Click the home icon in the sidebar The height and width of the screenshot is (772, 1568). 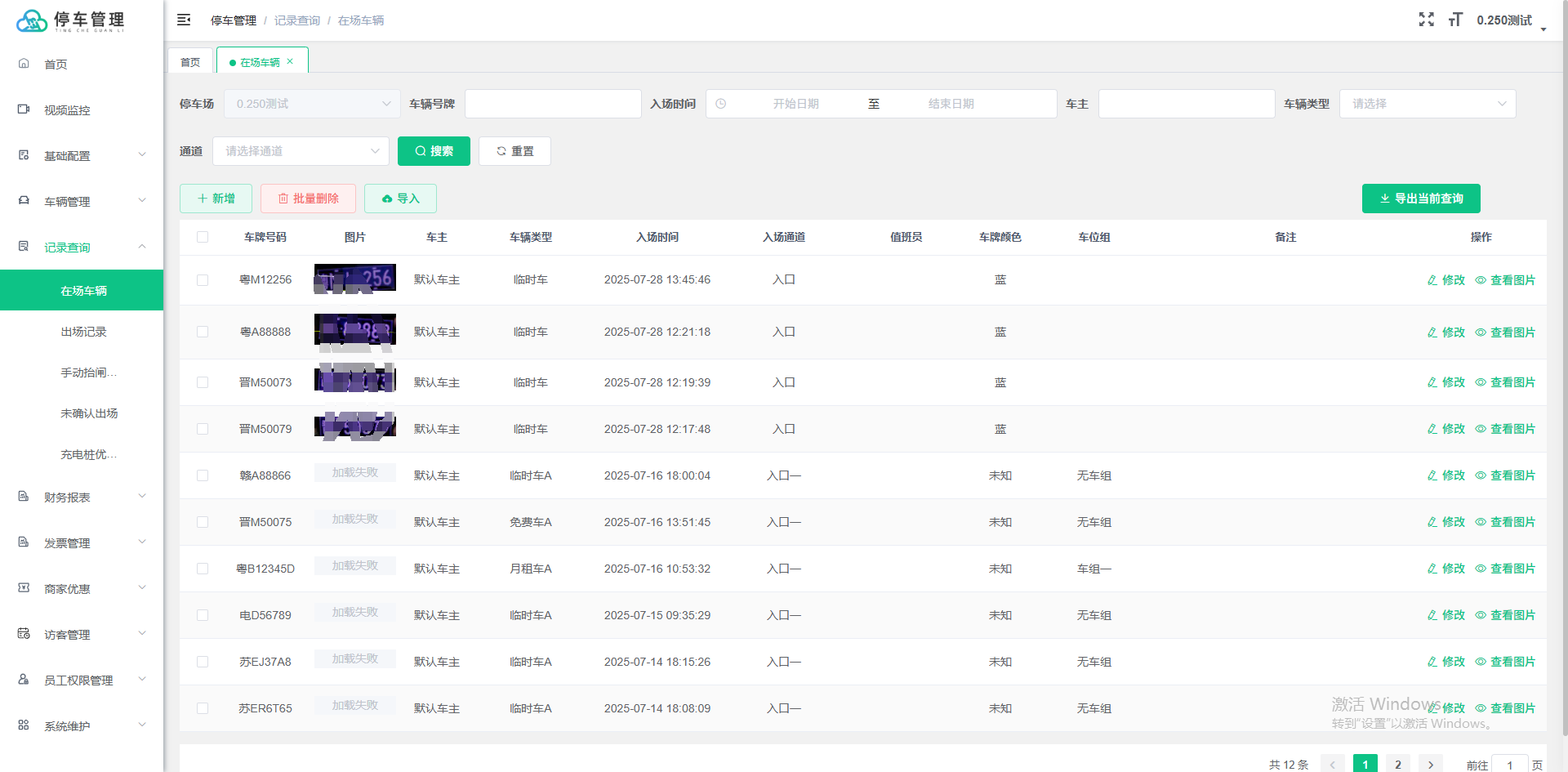tap(24, 64)
